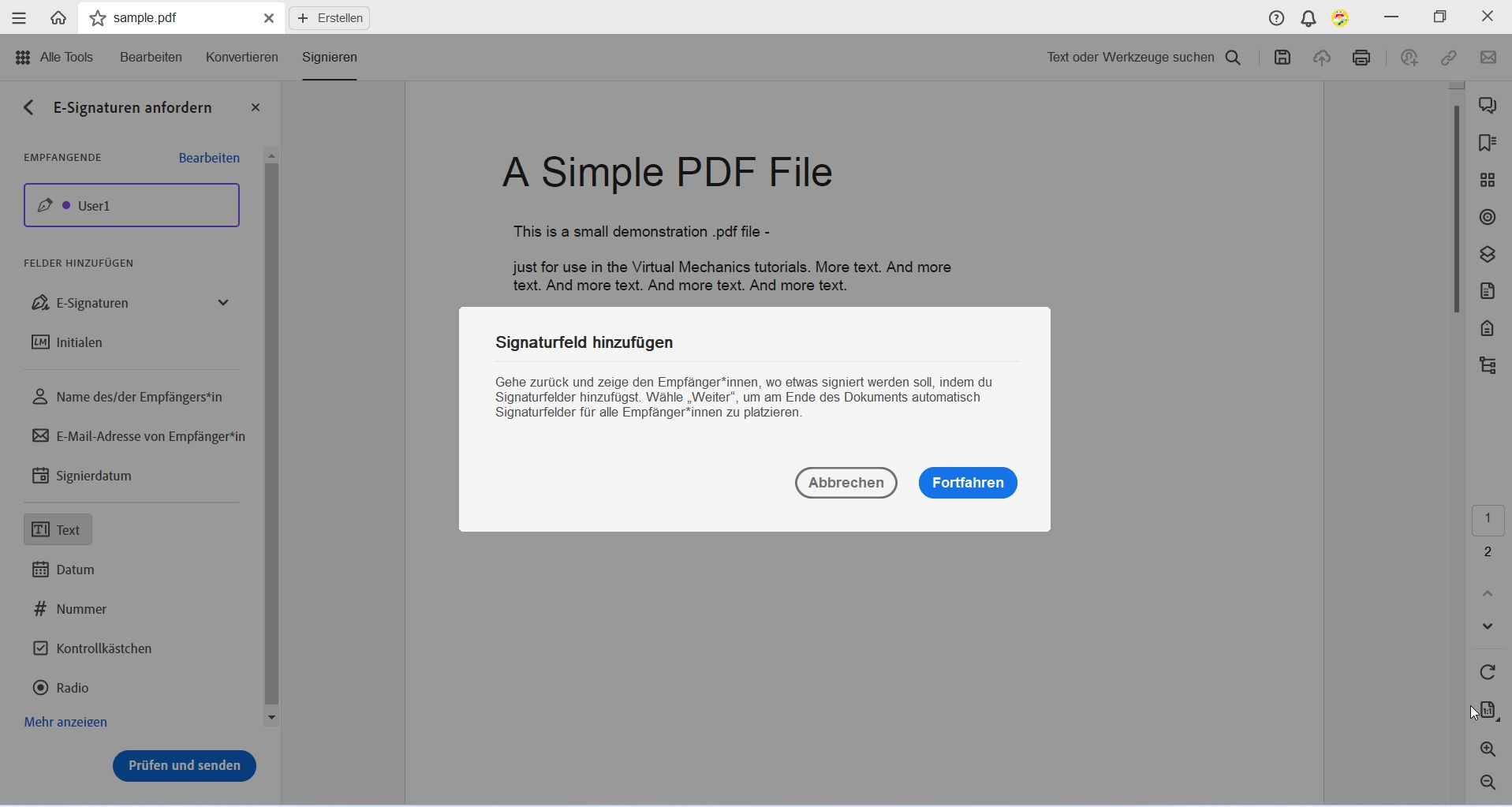Click the 'A Simple PDF File' heading
The image size is (1512, 807).
(667, 172)
